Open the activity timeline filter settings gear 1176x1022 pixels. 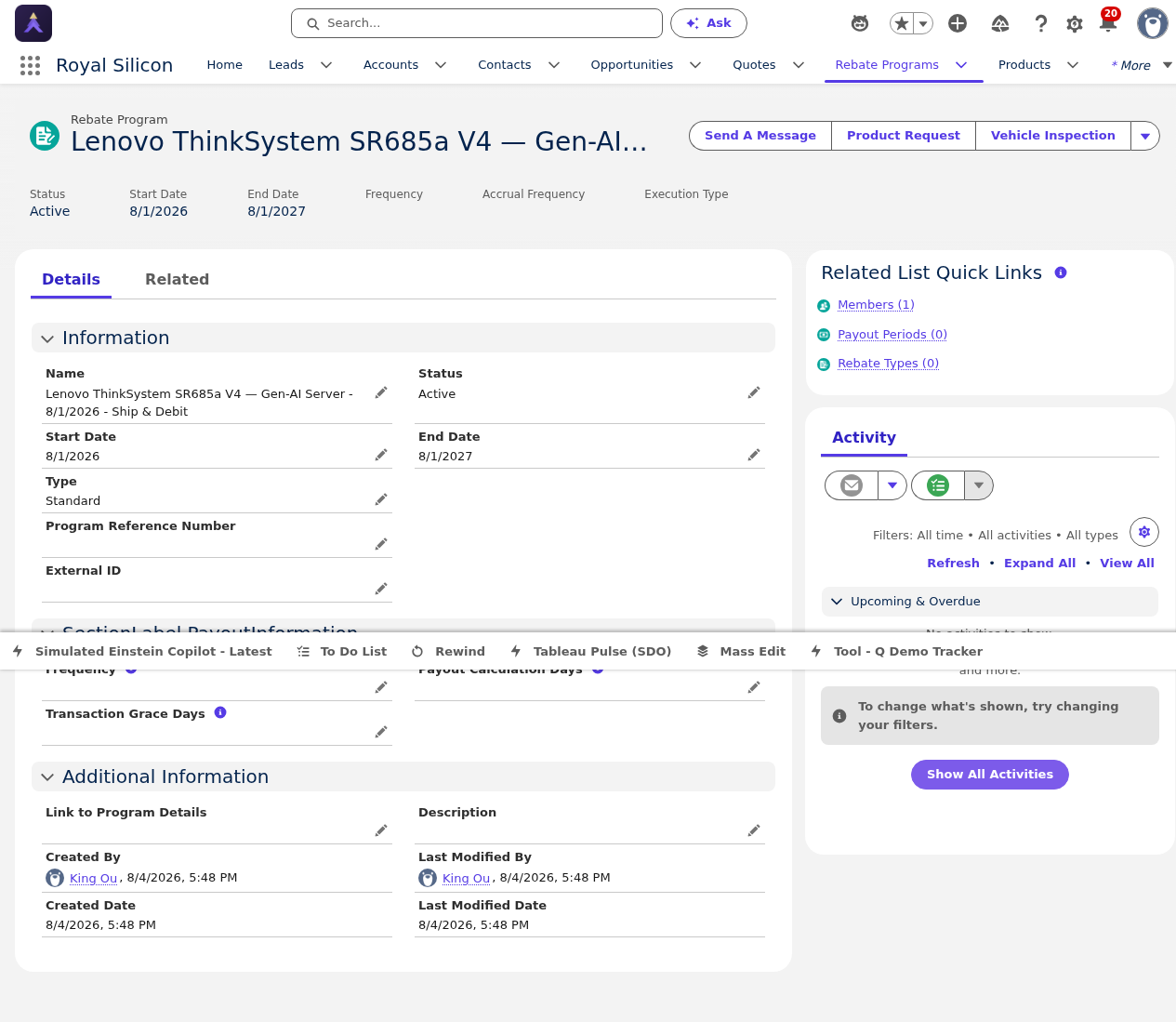coord(1144,532)
